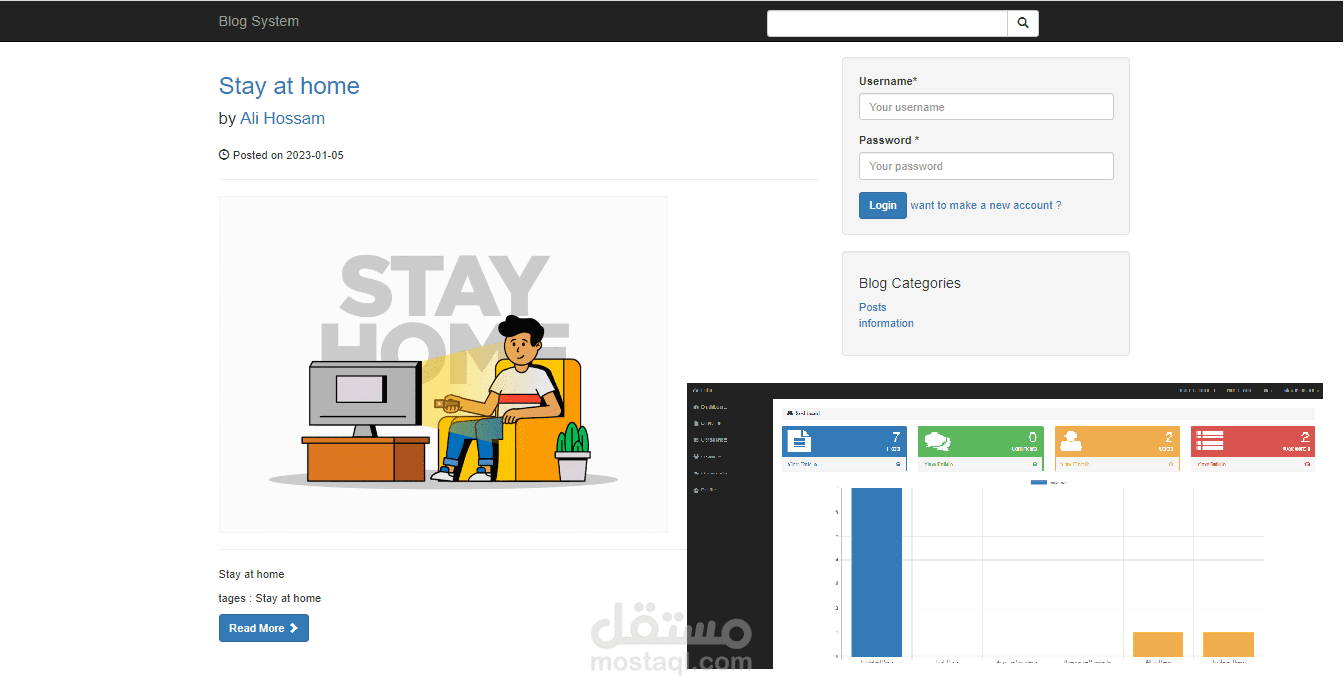Click the circle icon next to View Details on the blue card
This screenshot has height=690, width=1344.
[897, 464]
